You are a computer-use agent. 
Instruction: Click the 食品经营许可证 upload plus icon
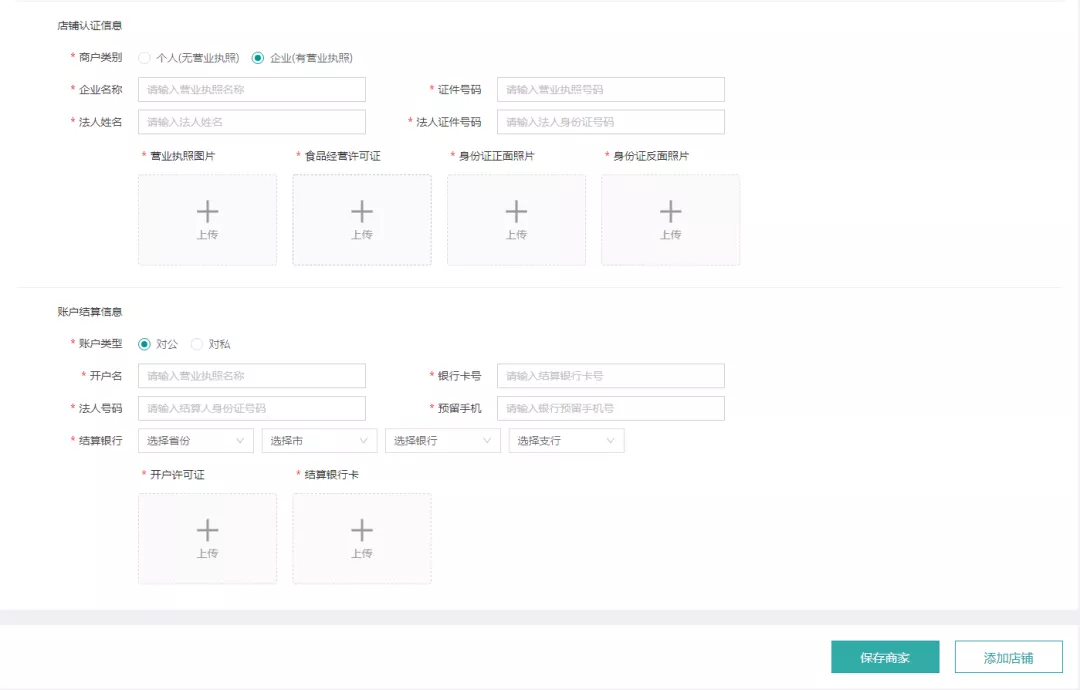coord(362,212)
